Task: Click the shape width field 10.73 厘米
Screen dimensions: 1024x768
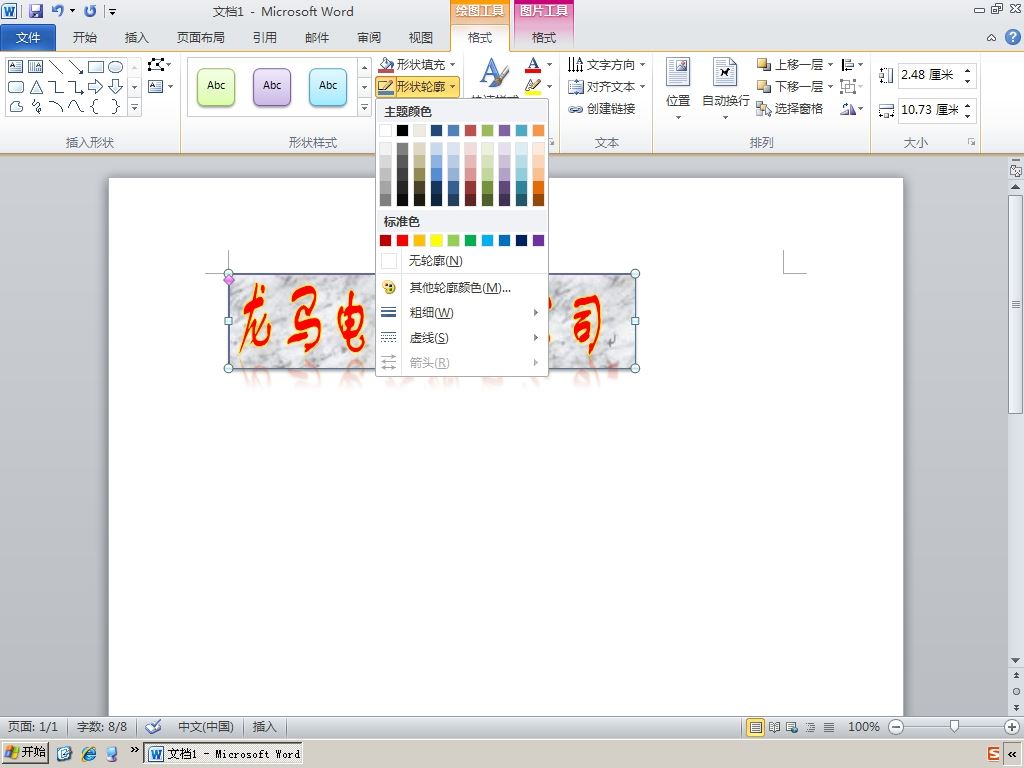Action: (x=930, y=110)
